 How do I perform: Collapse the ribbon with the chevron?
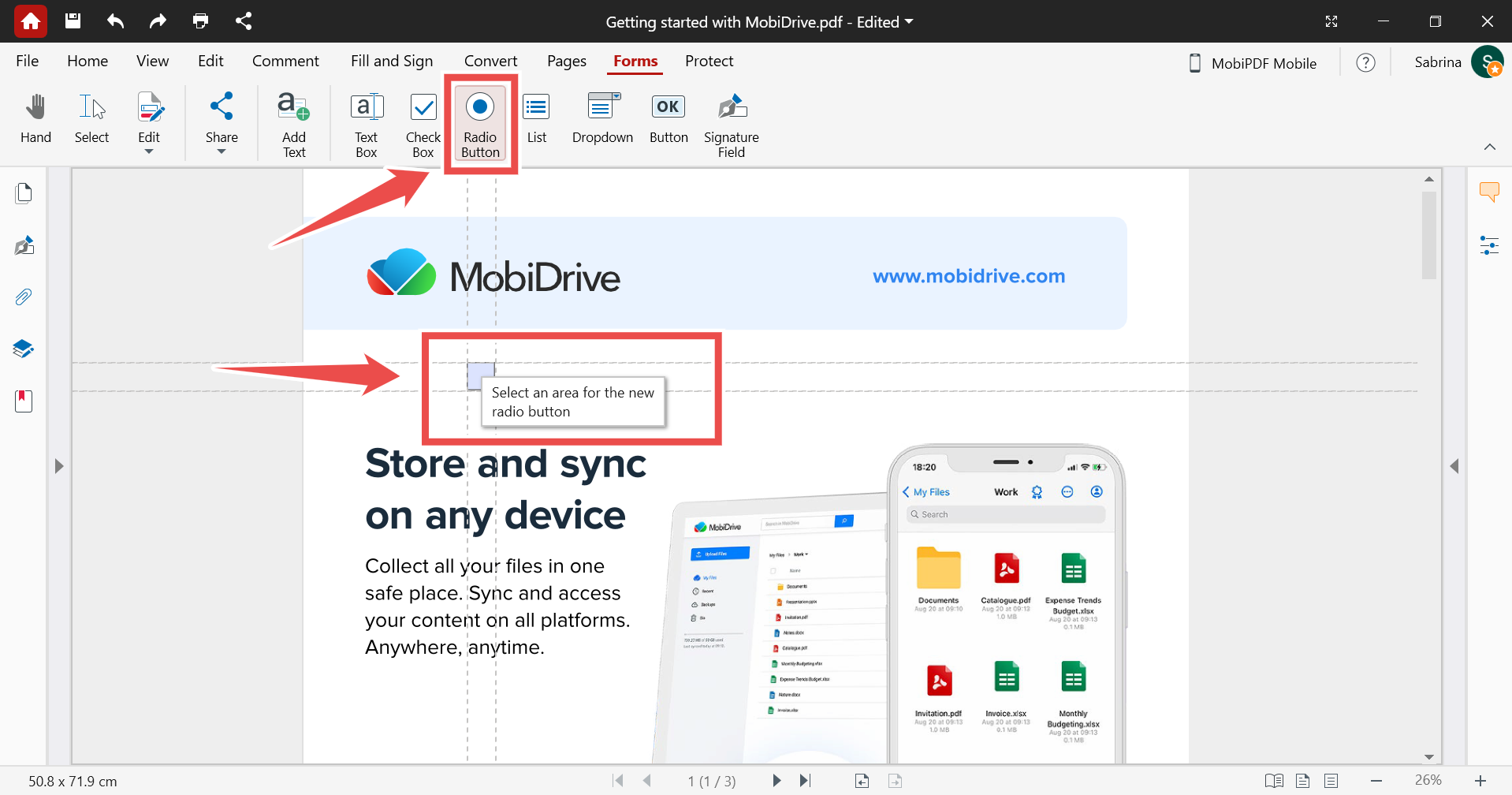tap(1489, 147)
